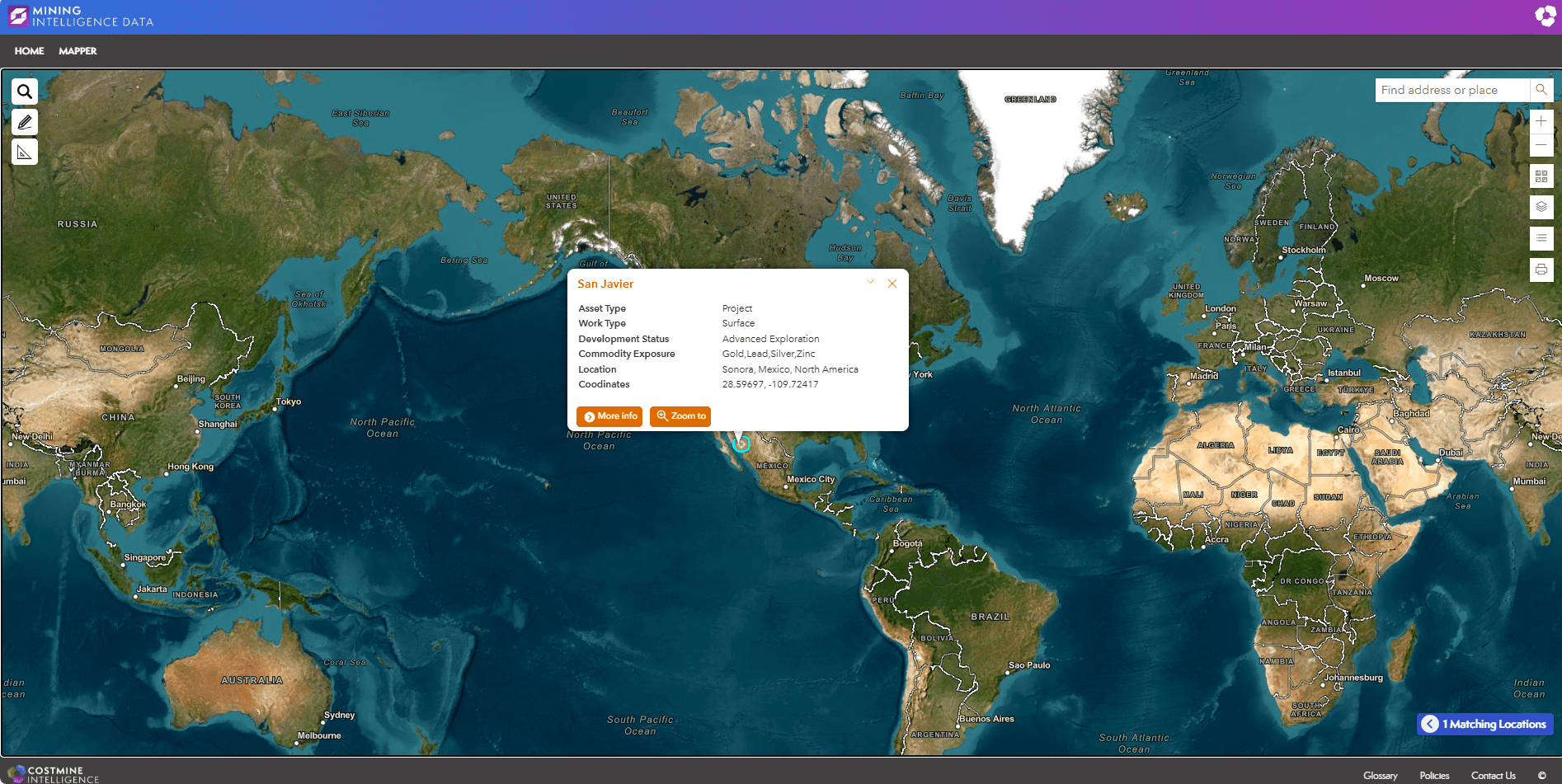Select Sonora, Mexico, North America text
This screenshot has height=784, width=1562.
790,369
